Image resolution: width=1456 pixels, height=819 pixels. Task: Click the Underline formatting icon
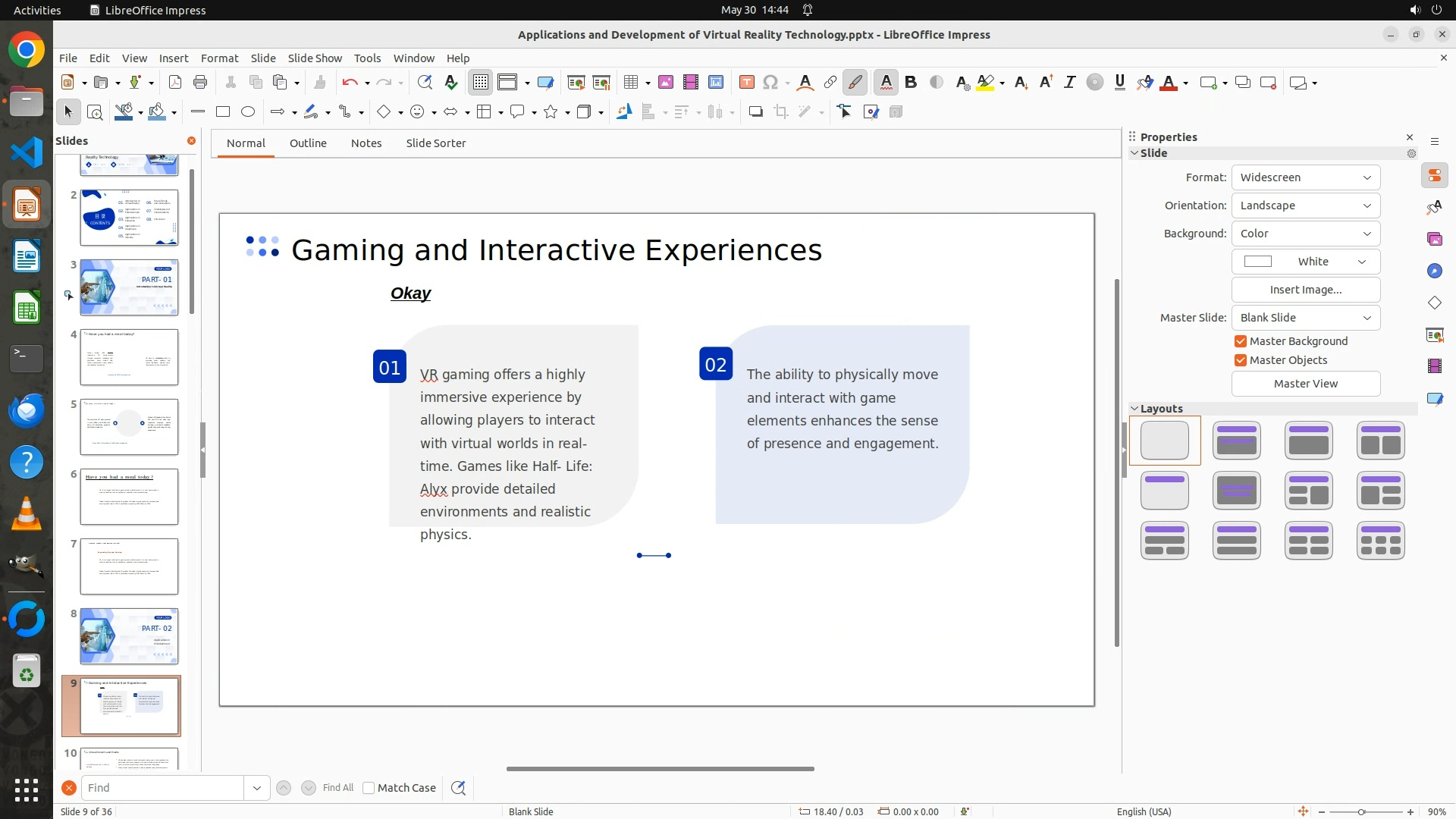[1119, 83]
